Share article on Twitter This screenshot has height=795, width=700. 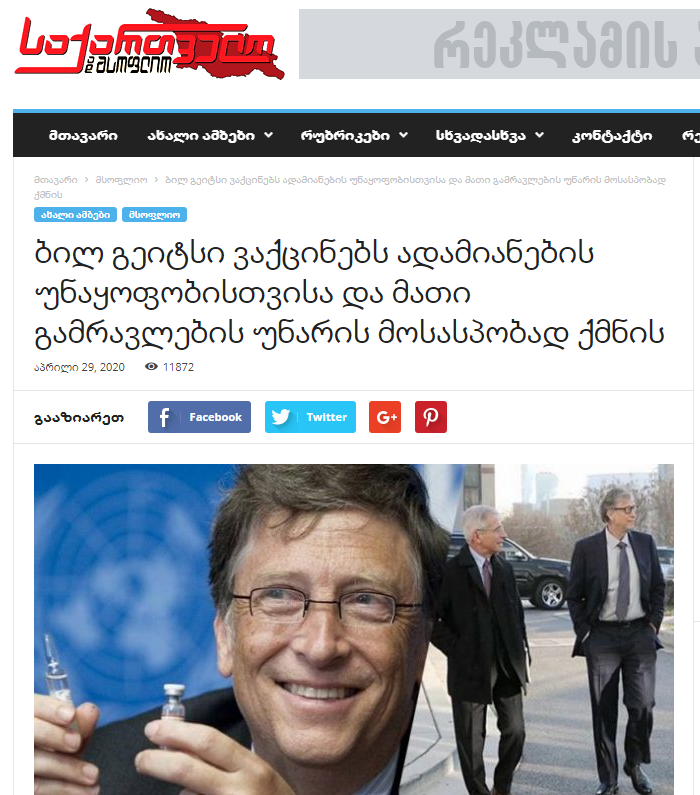[310, 417]
